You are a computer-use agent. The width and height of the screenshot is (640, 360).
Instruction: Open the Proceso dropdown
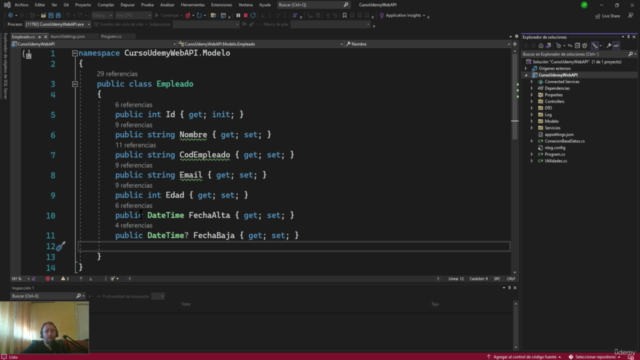pyautogui.click(x=58, y=24)
